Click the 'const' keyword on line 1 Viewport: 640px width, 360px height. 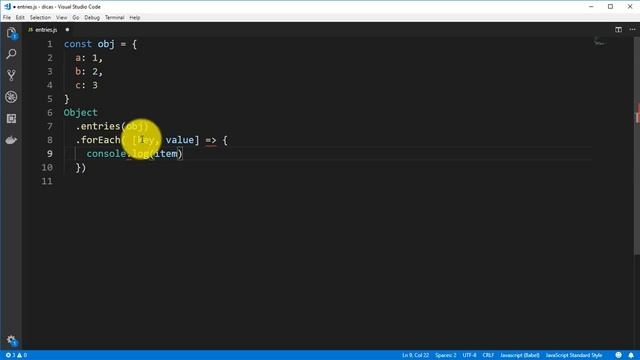point(78,44)
